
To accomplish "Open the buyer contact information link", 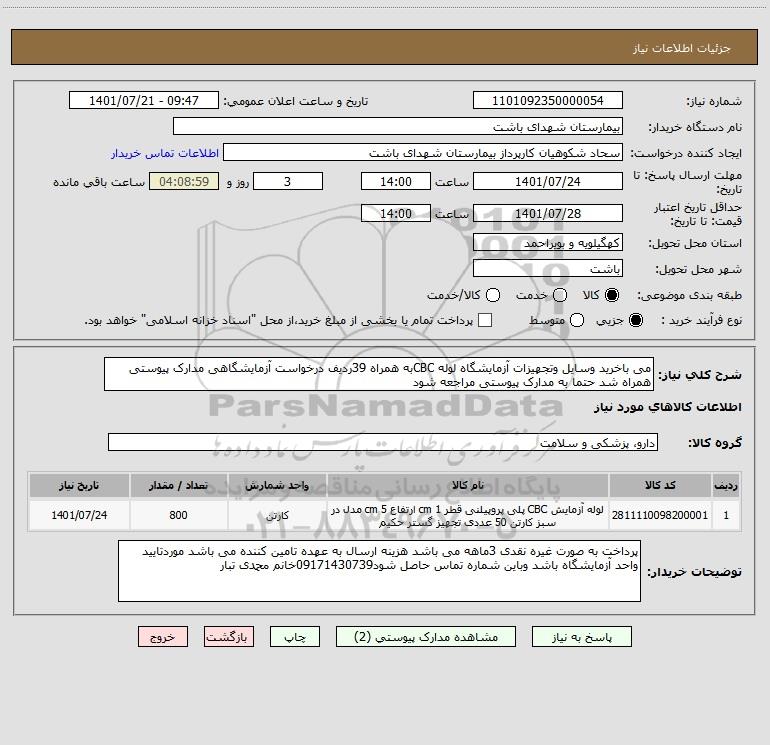I will [165, 153].
